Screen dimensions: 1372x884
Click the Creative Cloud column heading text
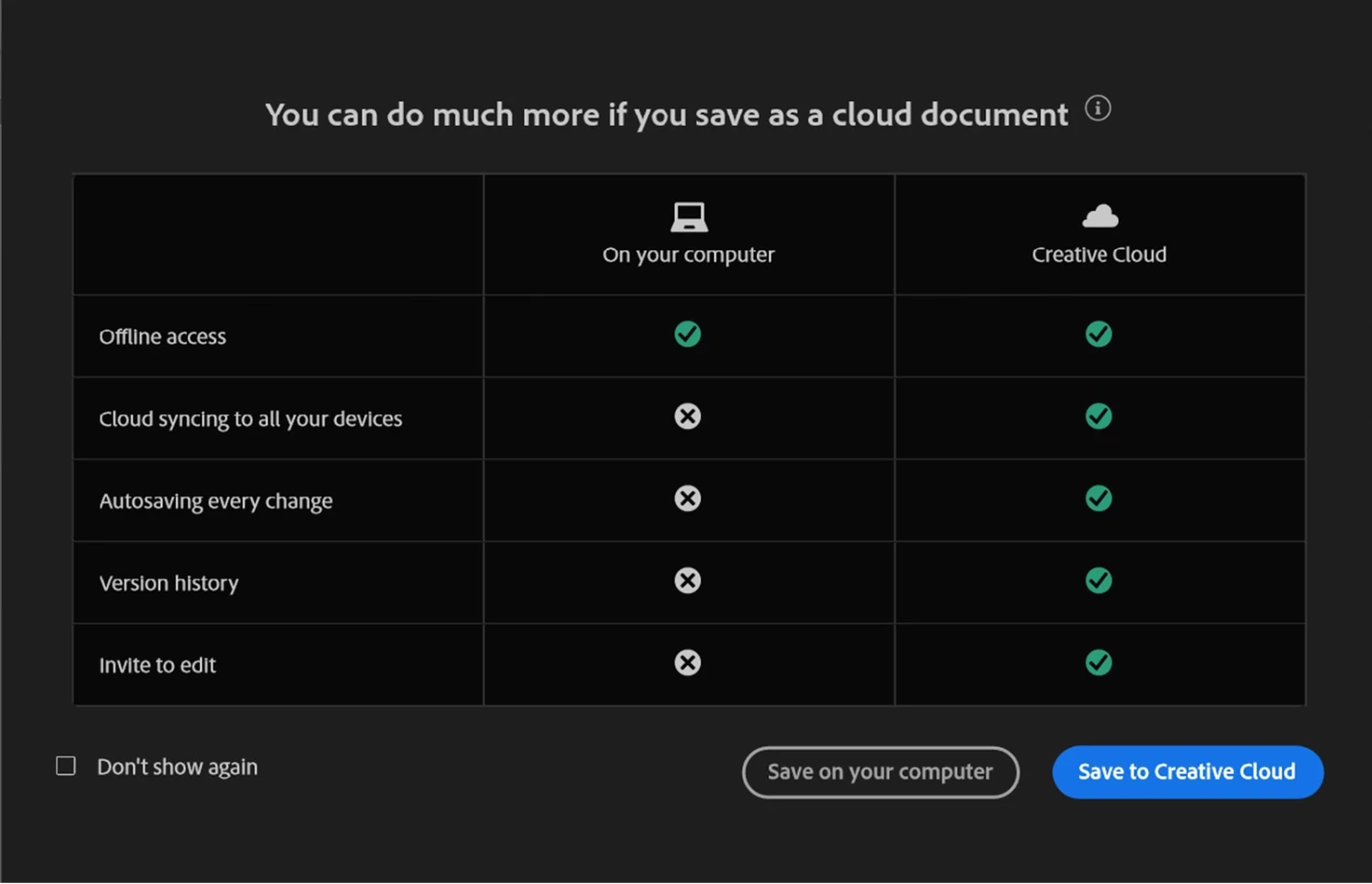[x=1099, y=255]
